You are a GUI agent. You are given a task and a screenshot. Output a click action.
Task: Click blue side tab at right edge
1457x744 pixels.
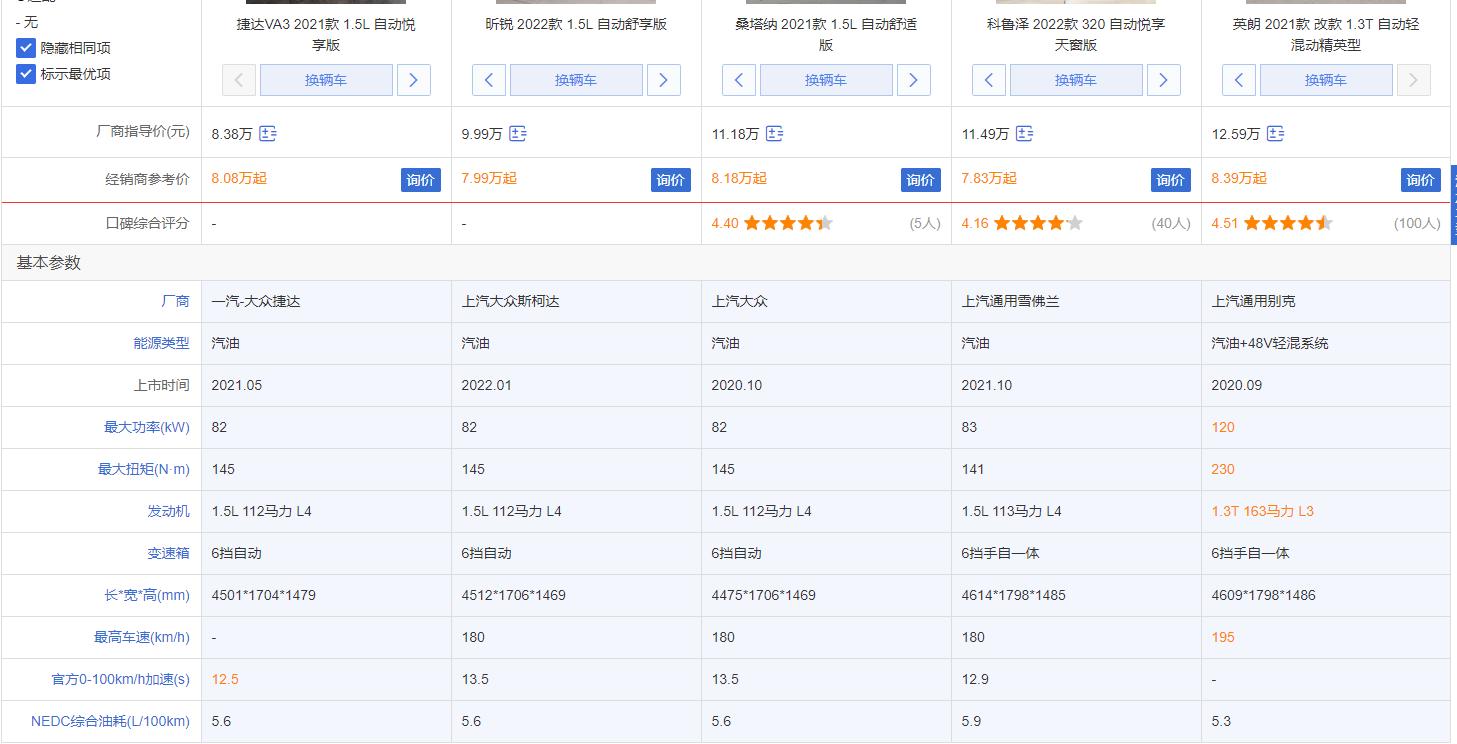(1453, 204)
